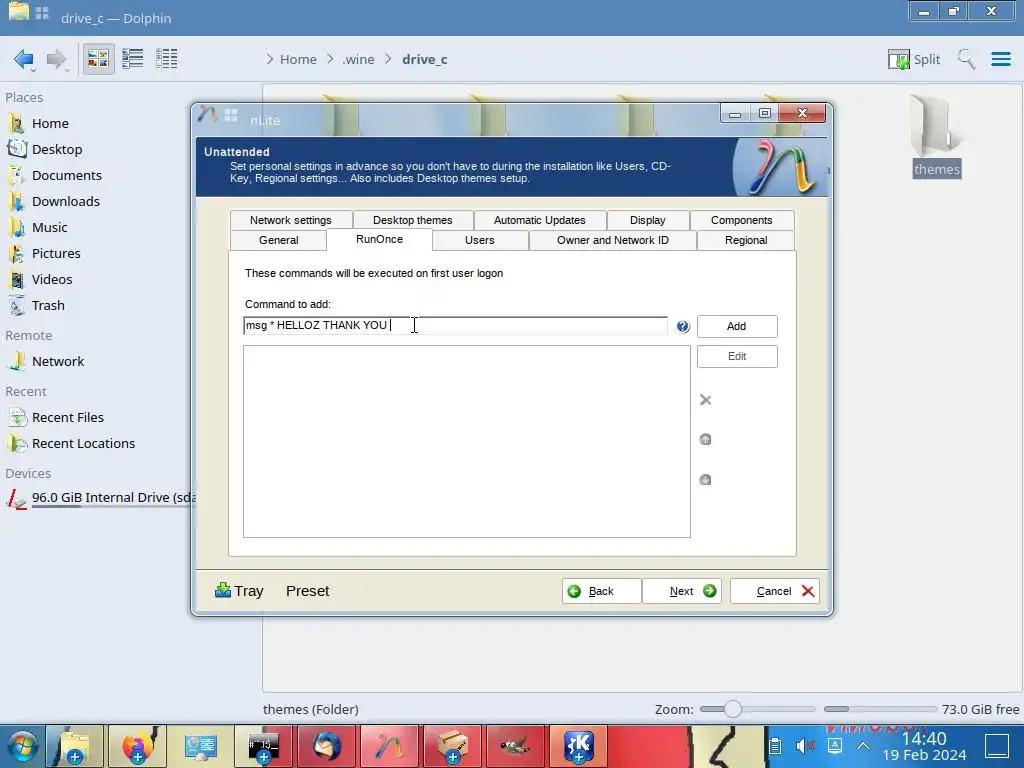1024x768 pixels.
Task: Open Trash in Places panel
Action: (48, 306)
